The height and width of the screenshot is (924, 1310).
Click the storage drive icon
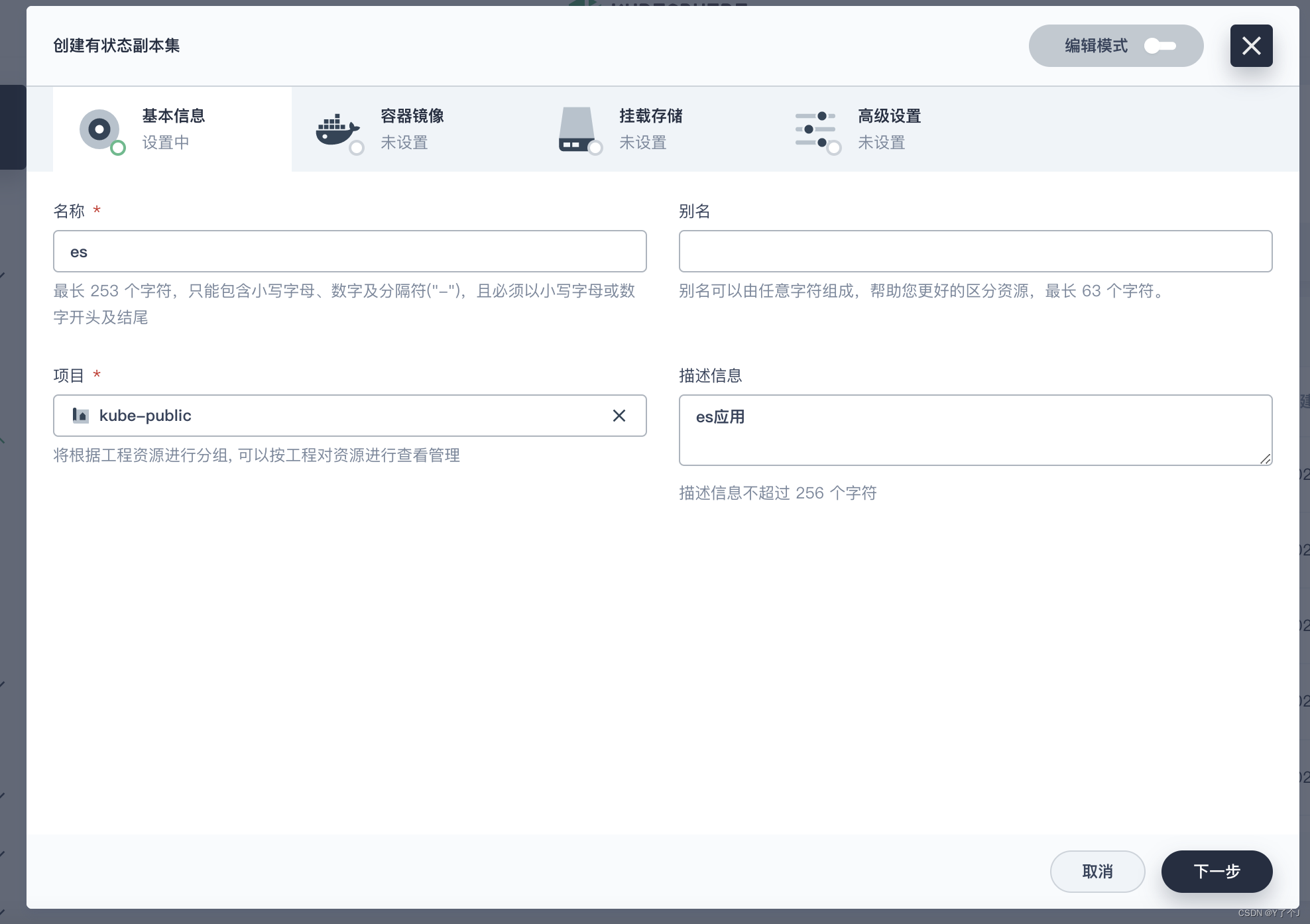[x=576, y=129]
